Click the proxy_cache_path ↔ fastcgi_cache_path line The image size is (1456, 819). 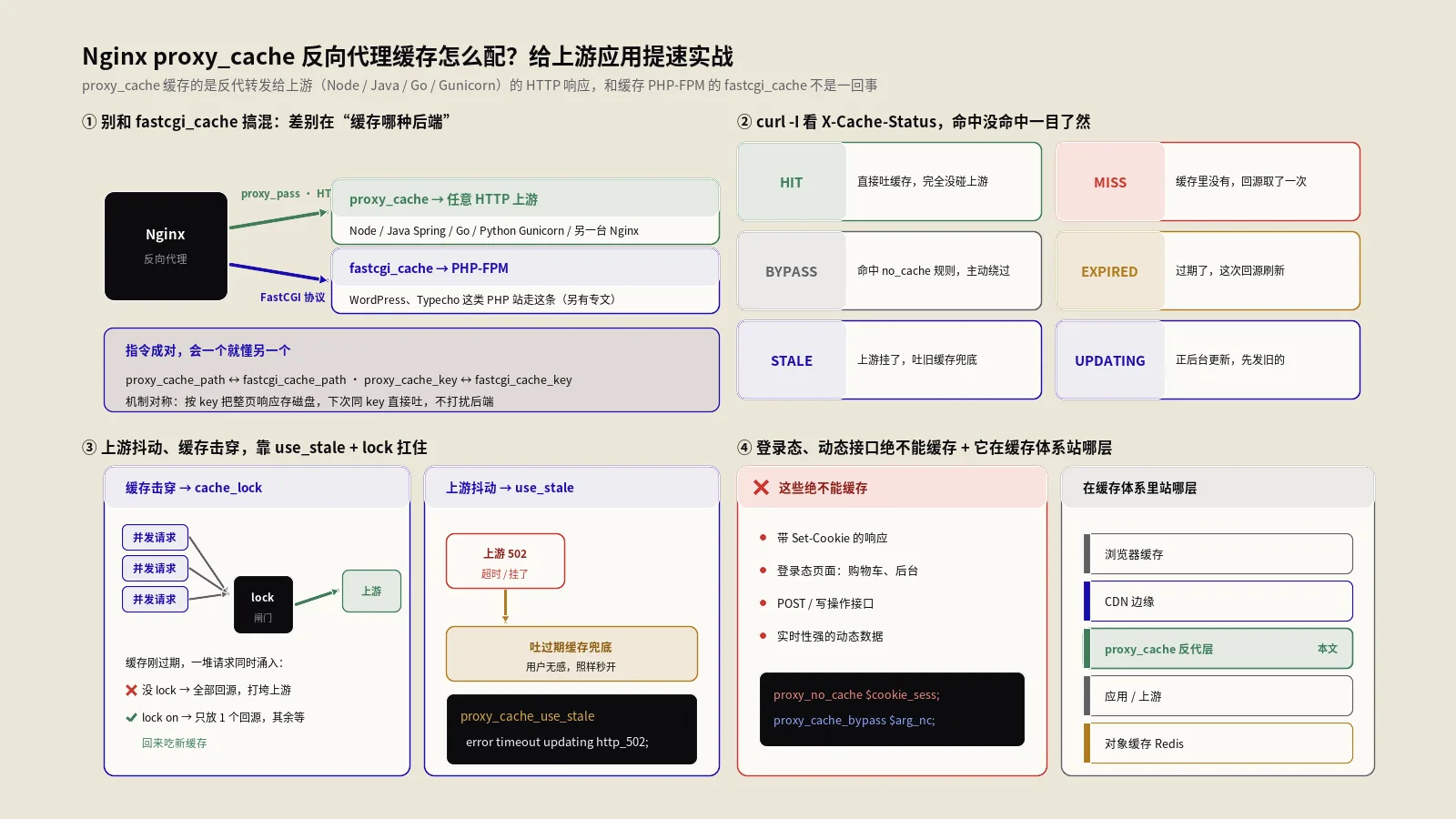click(349, 379)
